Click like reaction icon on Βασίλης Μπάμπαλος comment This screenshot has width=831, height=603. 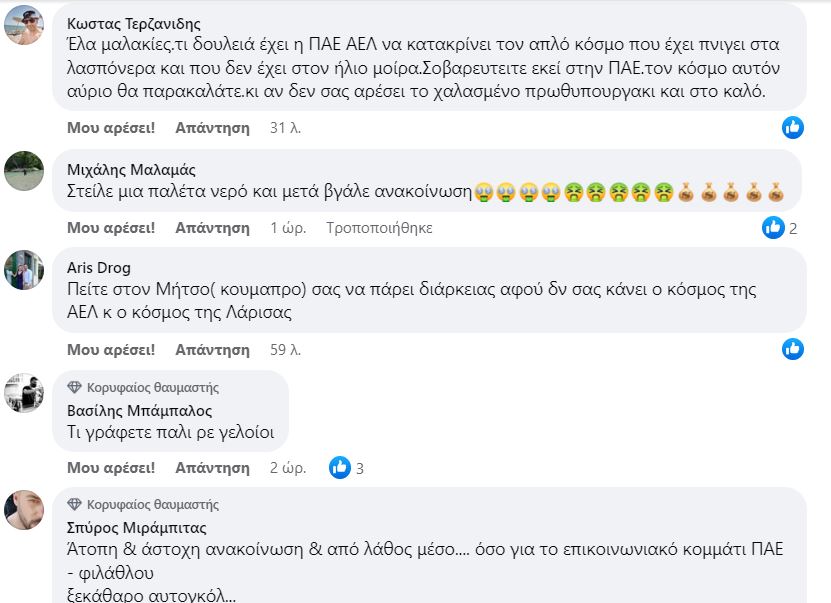(340, 467)
